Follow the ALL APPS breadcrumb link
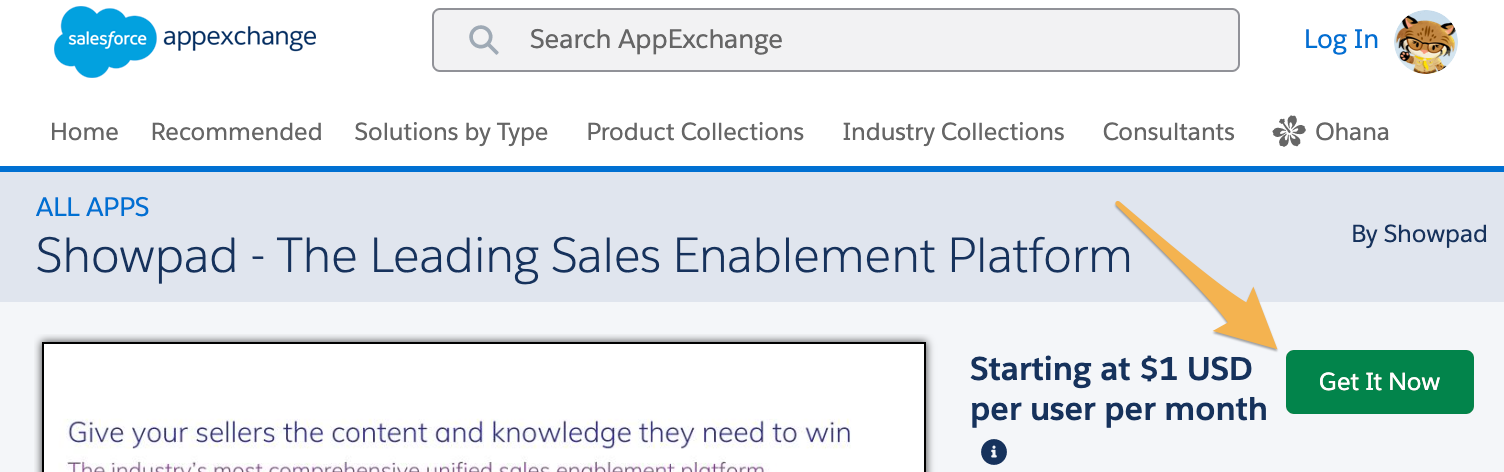 93,208
